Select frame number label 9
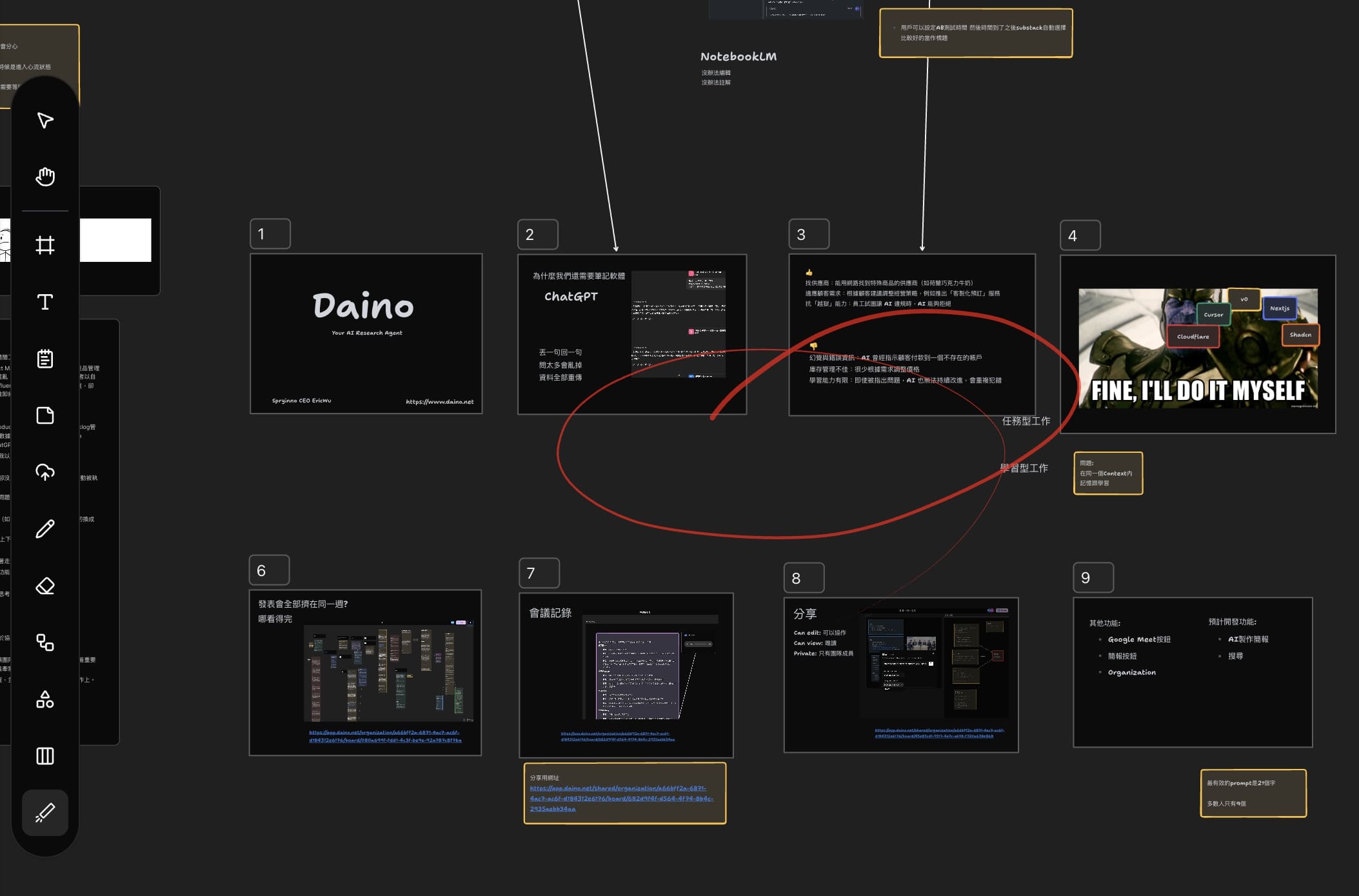This screenshot has width=1359, height=896. [1093, 577]
